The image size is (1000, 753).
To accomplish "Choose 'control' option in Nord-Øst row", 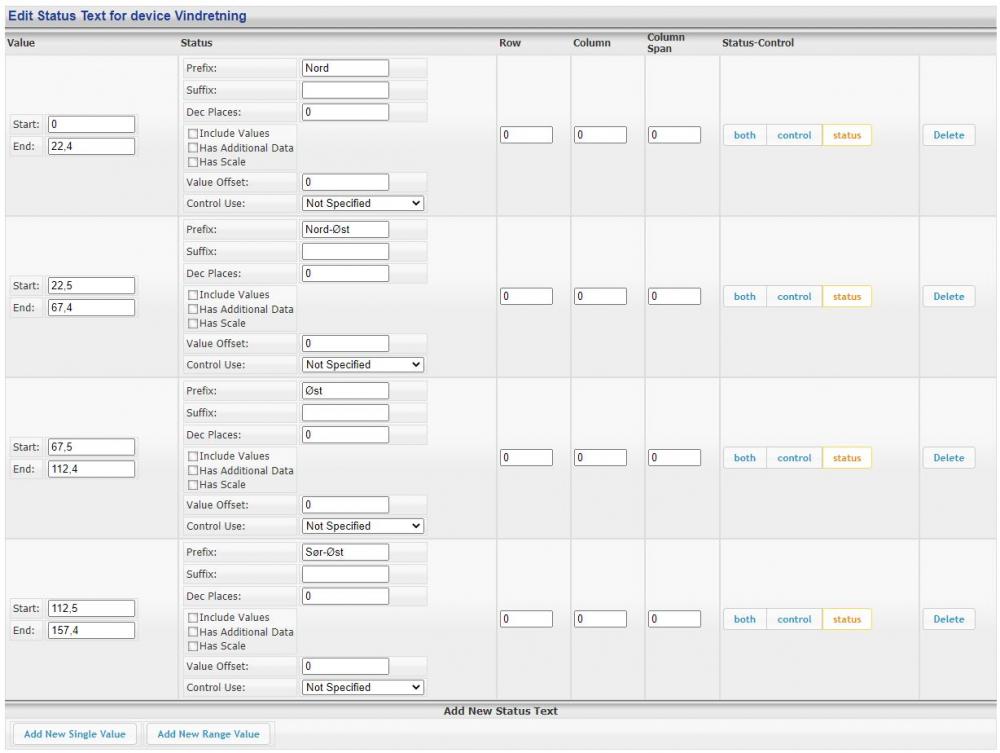I will click(794, 297).
